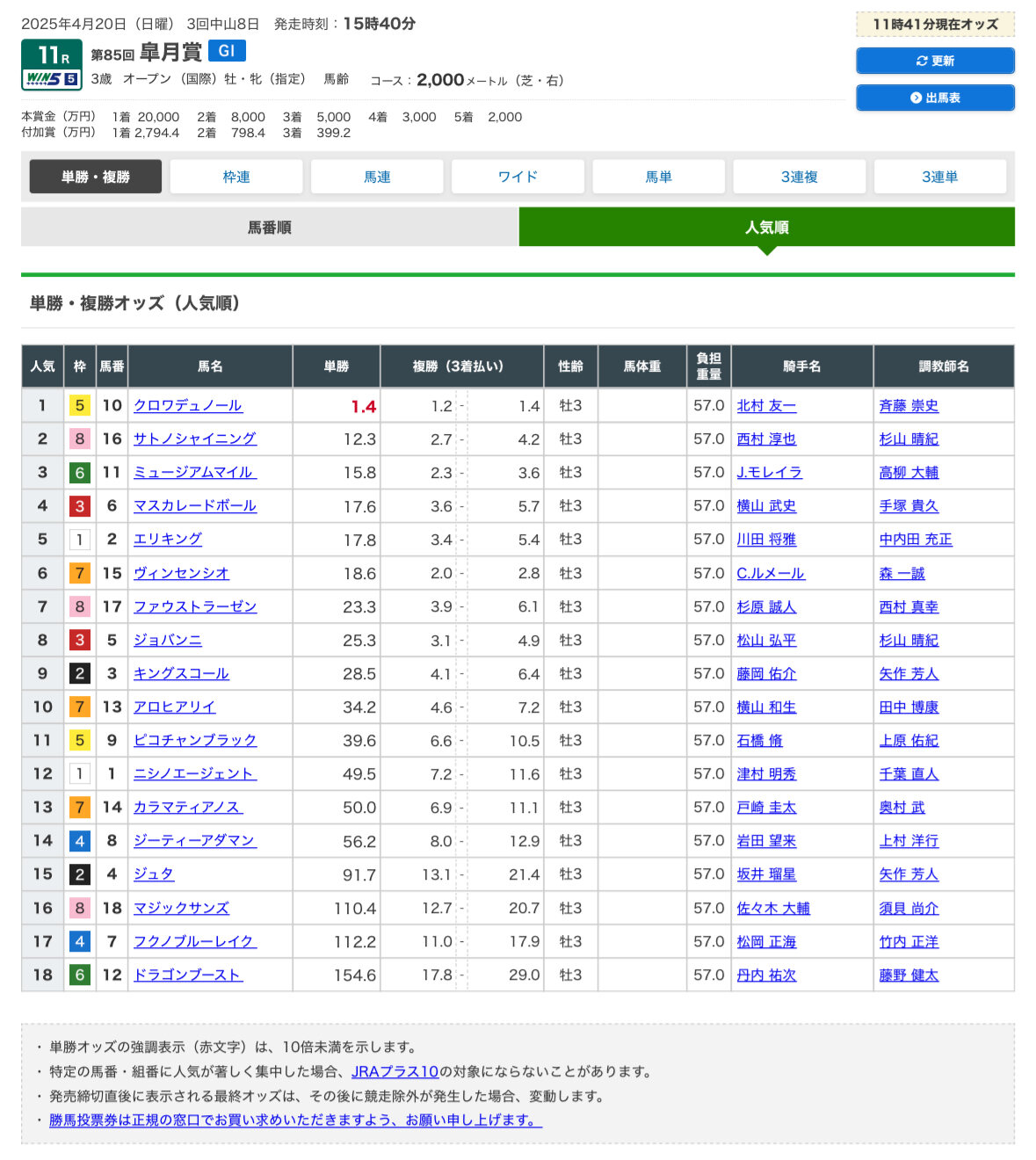1036x1160 pixels.
Task: Click the GI grade badge
Action: pos(227,51)
